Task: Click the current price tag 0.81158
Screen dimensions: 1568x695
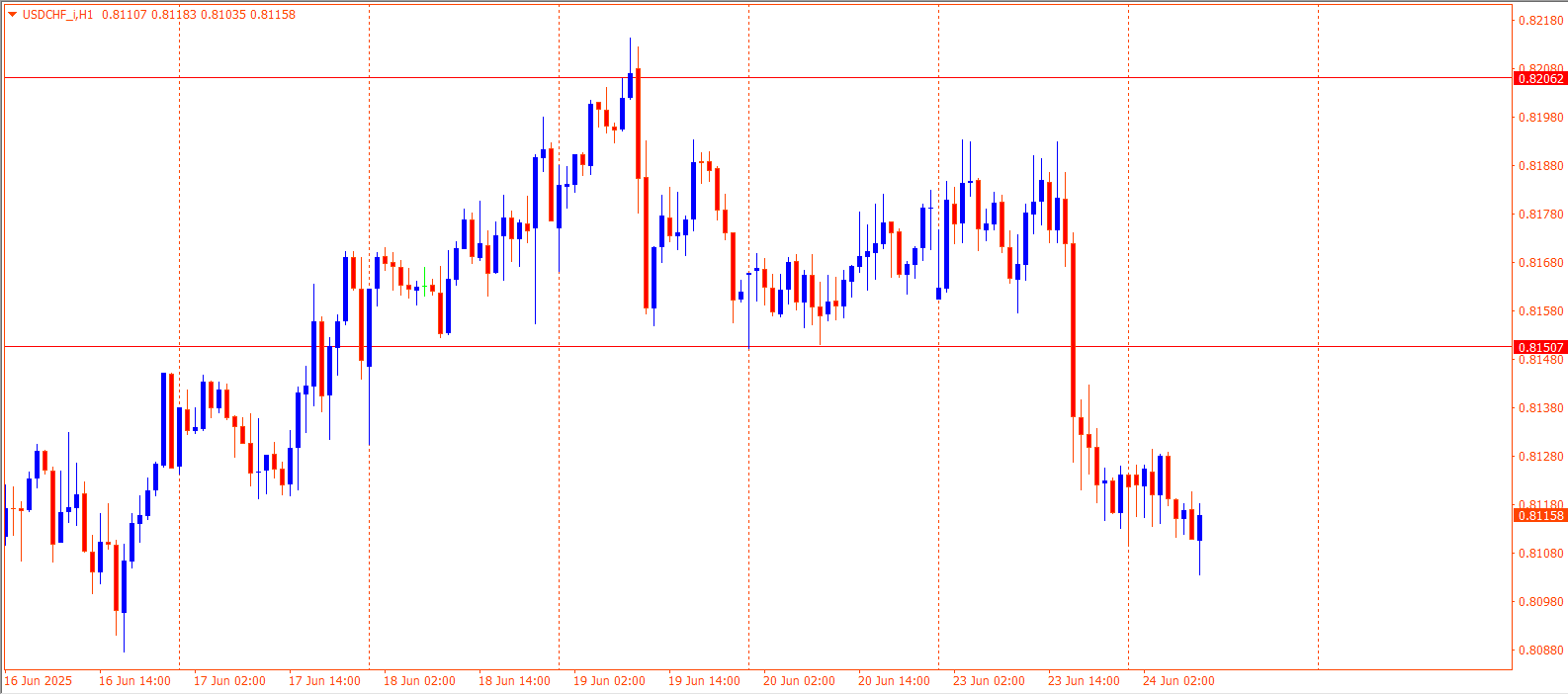Action: coord(1540,515)
